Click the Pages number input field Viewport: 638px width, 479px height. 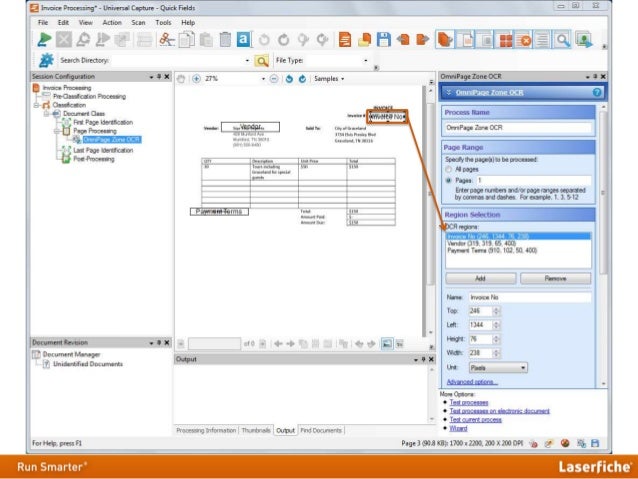(x=533, y=180)
